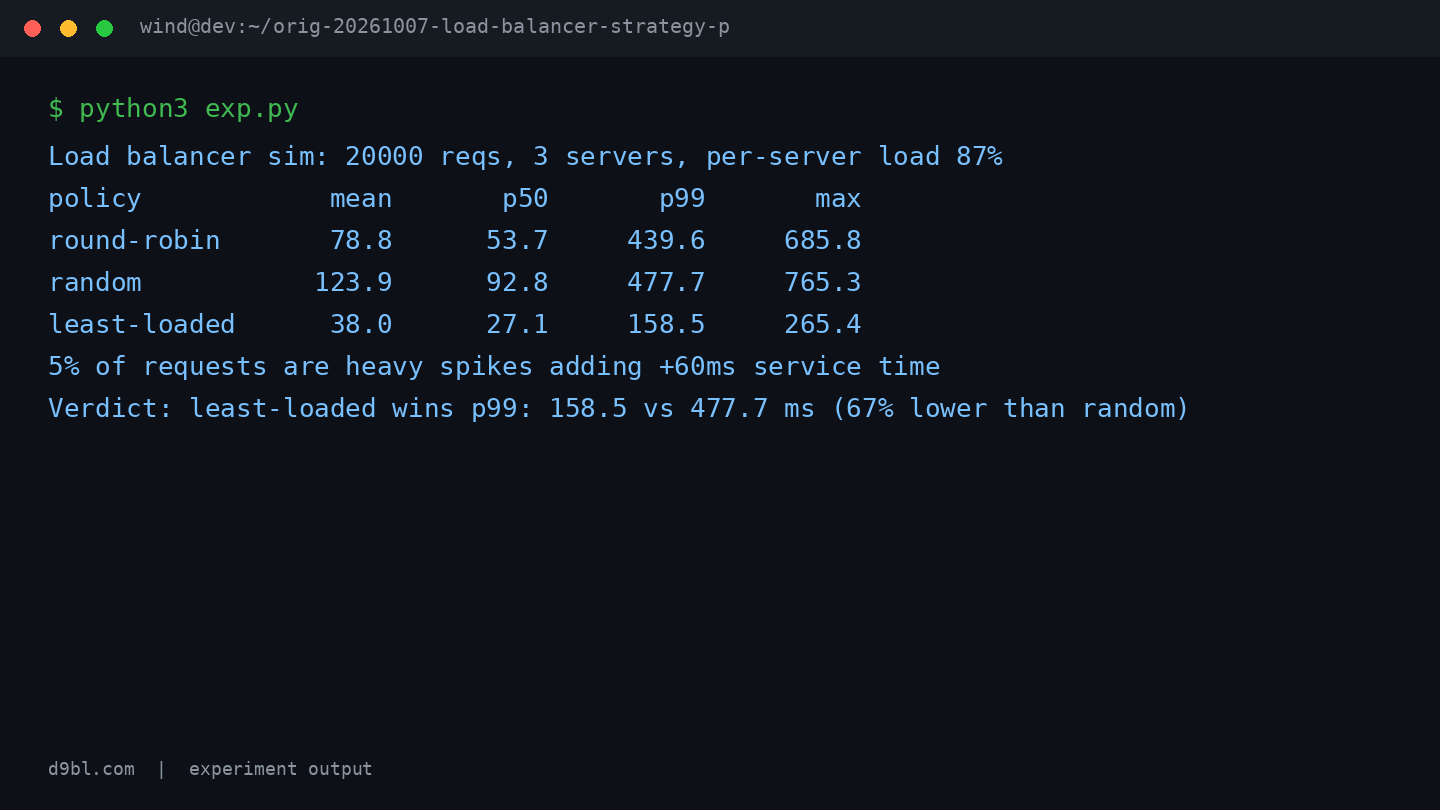Click the heavy spikes description line
Screen dimensions: 1440x810
[x=494, y=367]
